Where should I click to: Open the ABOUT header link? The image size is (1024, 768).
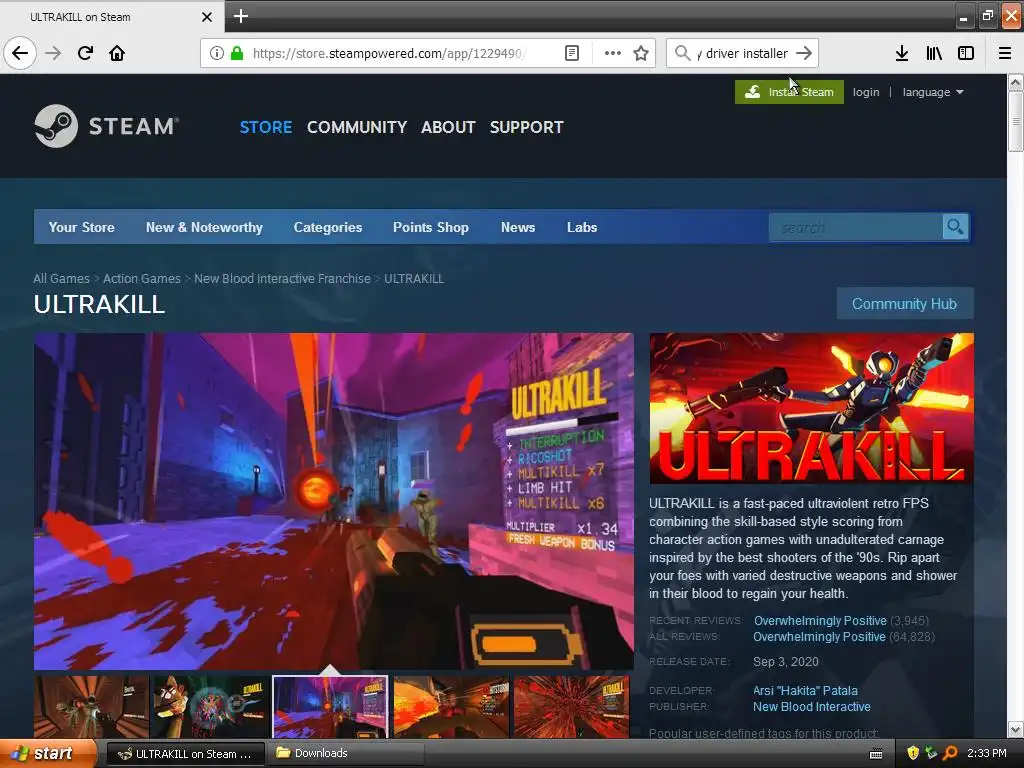tap(448, 127)
